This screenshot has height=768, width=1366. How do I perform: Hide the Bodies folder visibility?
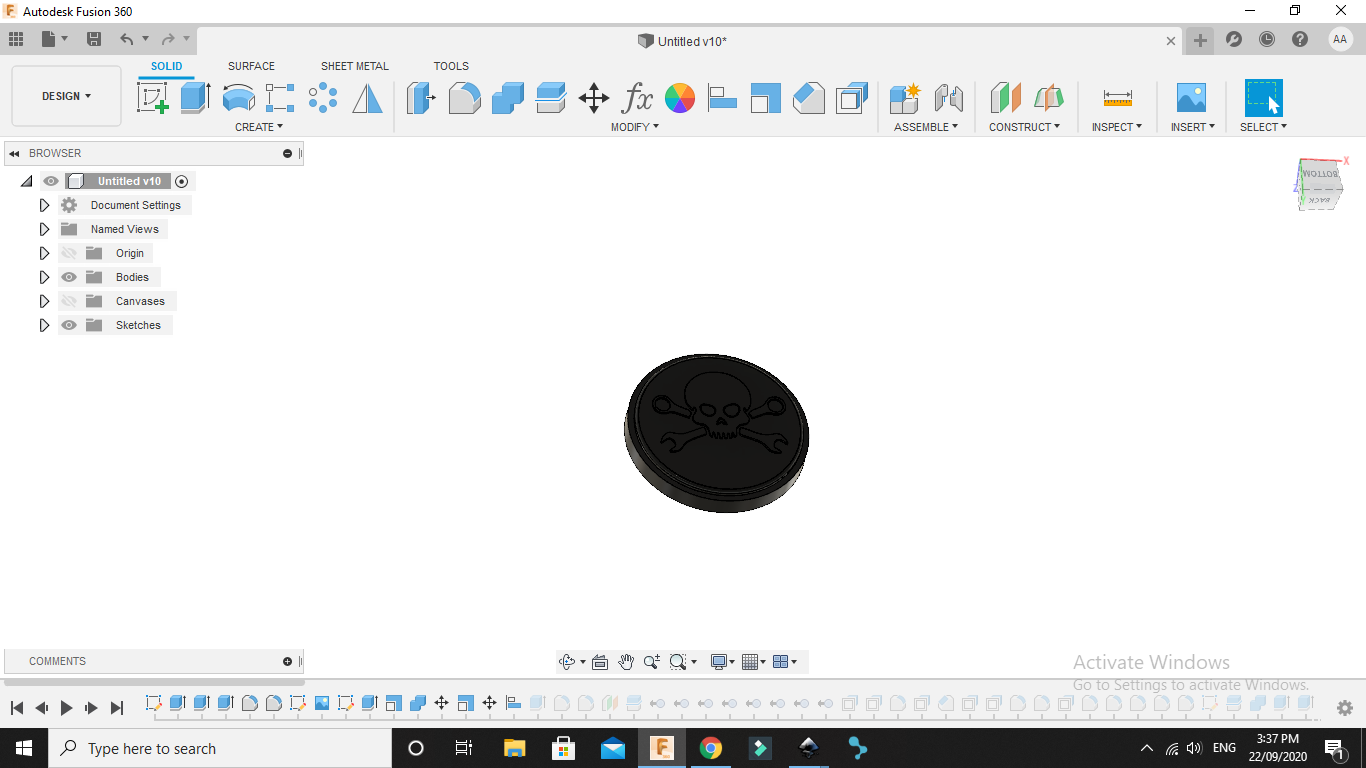(69, 277)
